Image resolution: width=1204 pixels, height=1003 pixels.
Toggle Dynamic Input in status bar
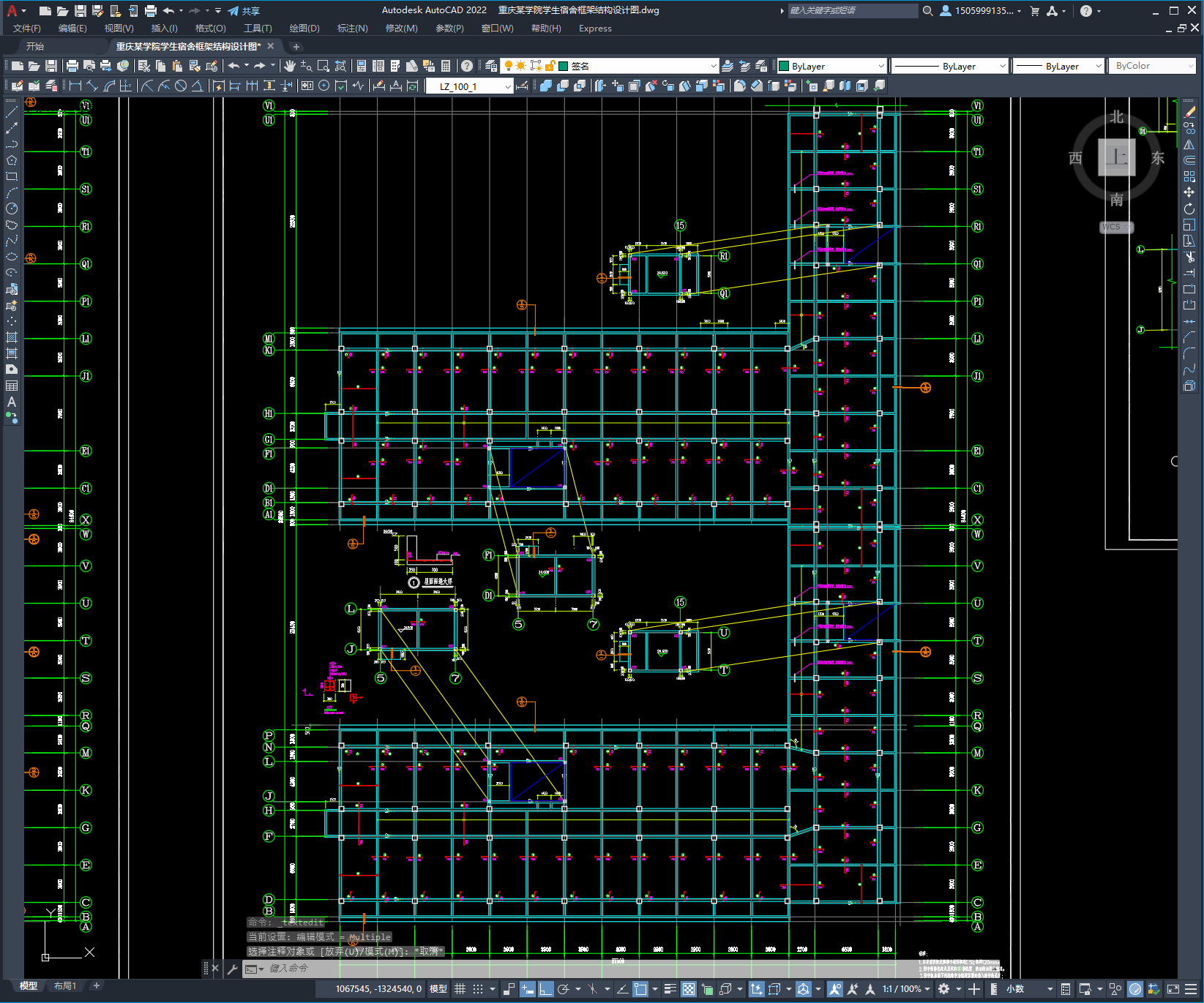(528, 989)
